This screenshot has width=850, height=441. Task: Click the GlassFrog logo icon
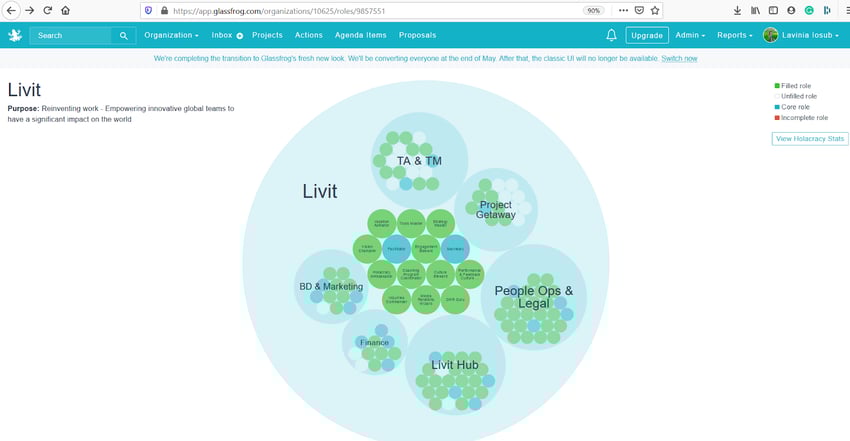15,35
